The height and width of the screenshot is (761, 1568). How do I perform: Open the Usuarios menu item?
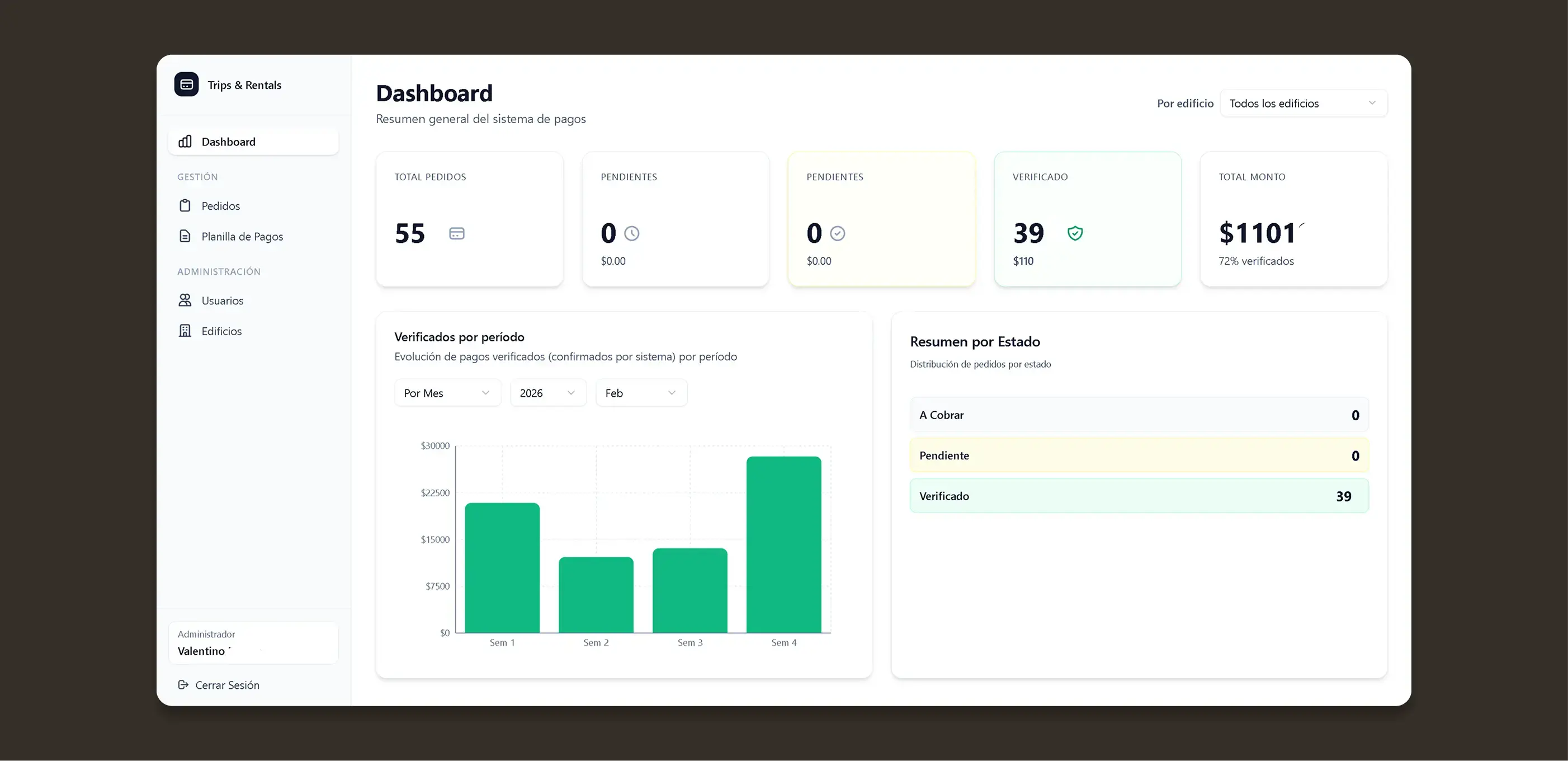pyautogui.click(x=222, y=300)
